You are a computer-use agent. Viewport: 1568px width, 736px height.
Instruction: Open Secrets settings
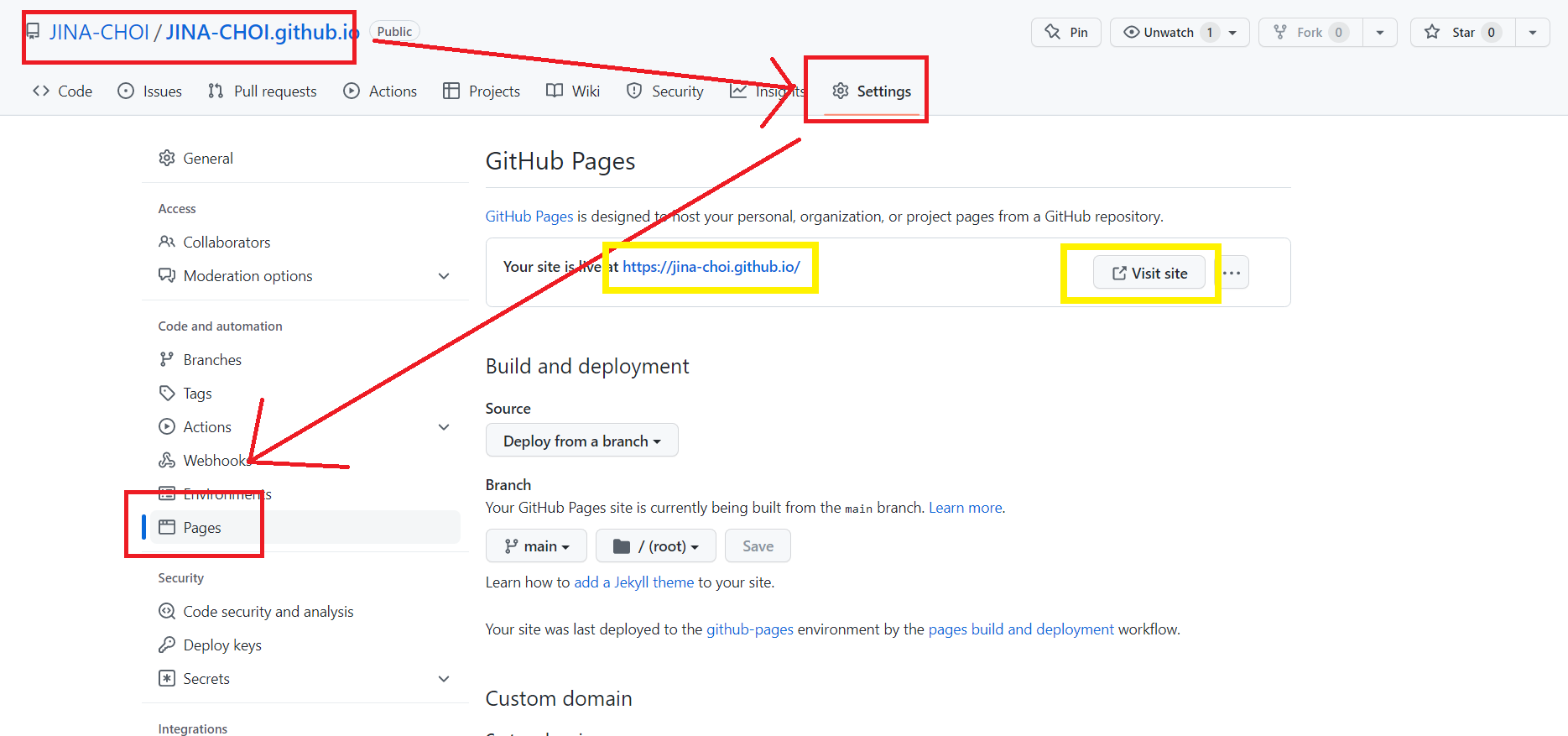(x=305, y=678)
